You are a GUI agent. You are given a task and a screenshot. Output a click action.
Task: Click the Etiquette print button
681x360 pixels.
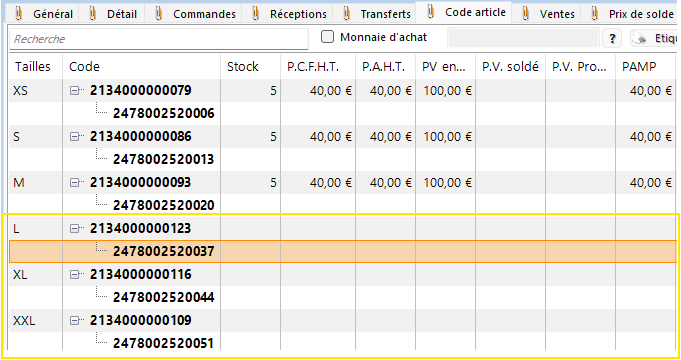pyautogui.click(x=654, y=39)
